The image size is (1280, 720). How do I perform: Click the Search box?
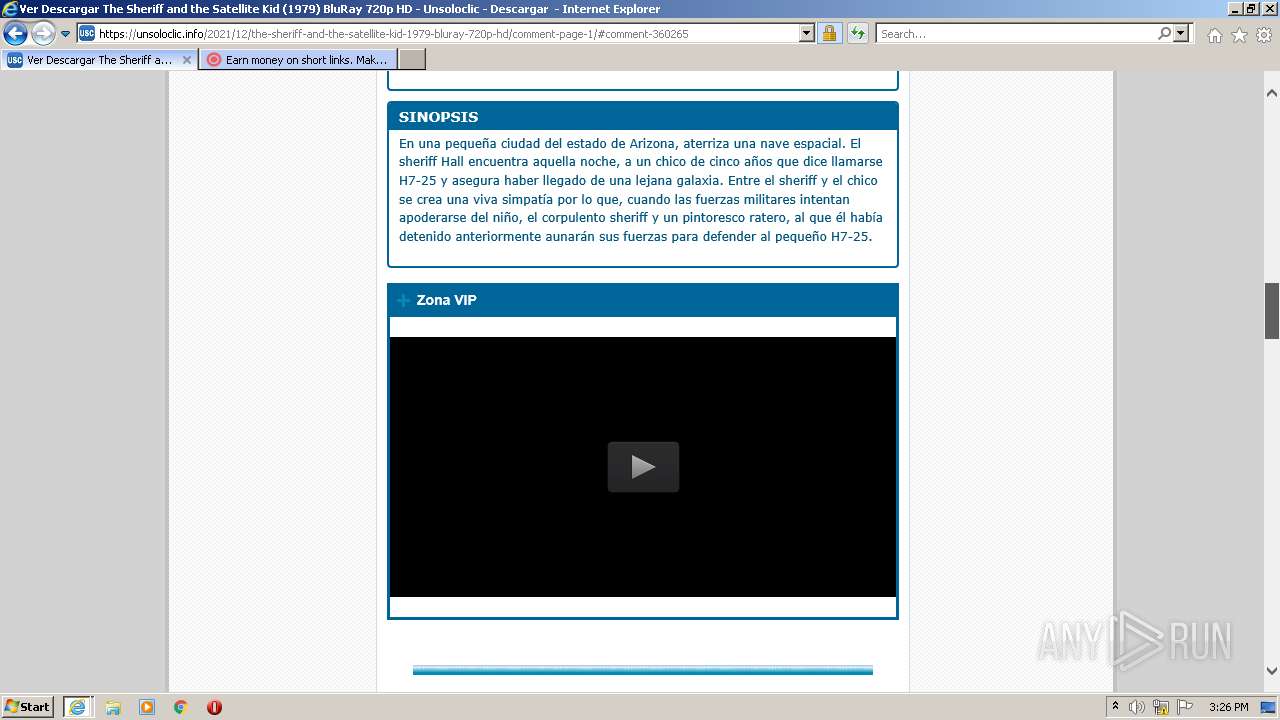1016,34
